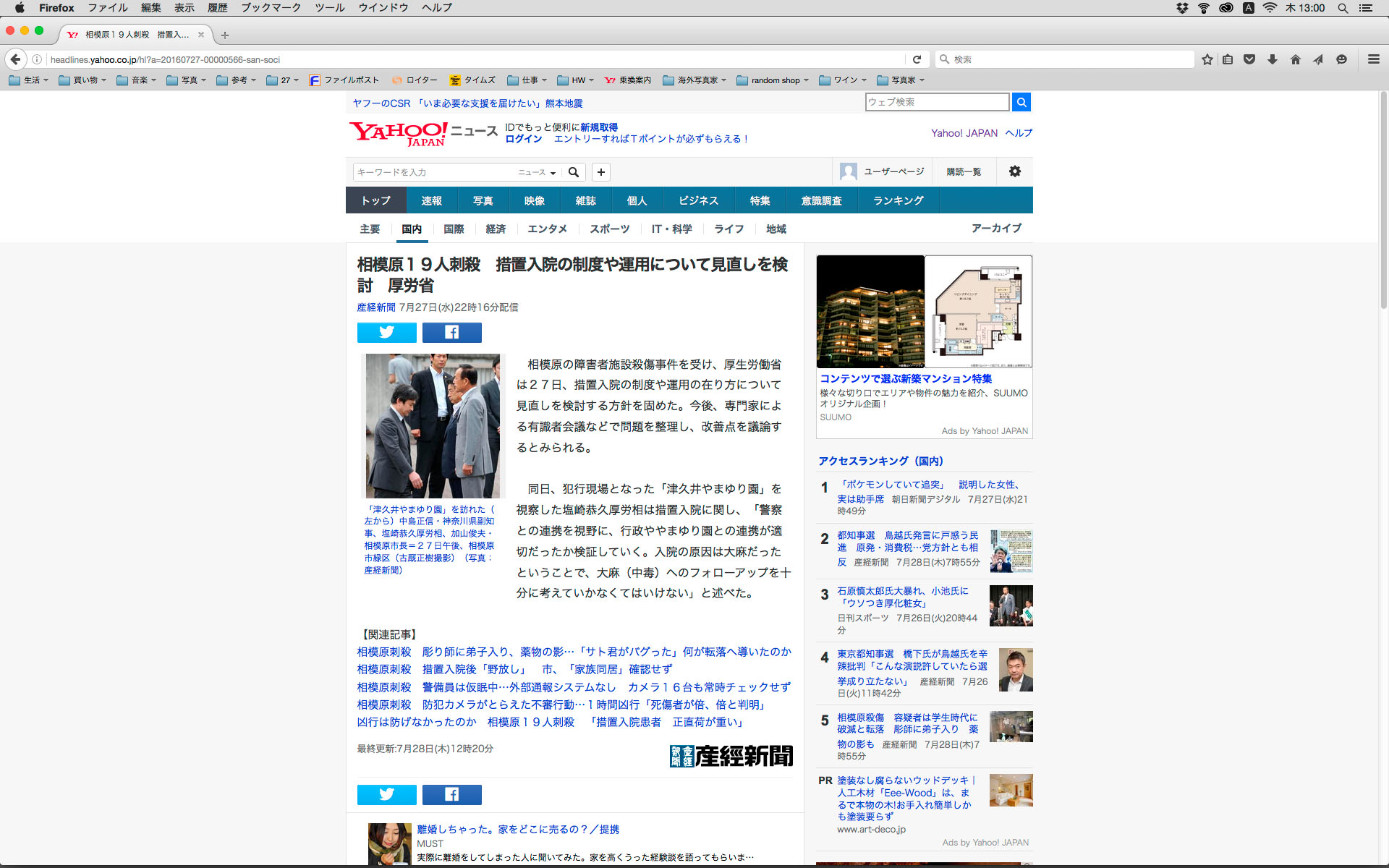Click the ログイン link
Image resolution: width=1389 pixels, height=868 pixels.
tap(523, 139)
